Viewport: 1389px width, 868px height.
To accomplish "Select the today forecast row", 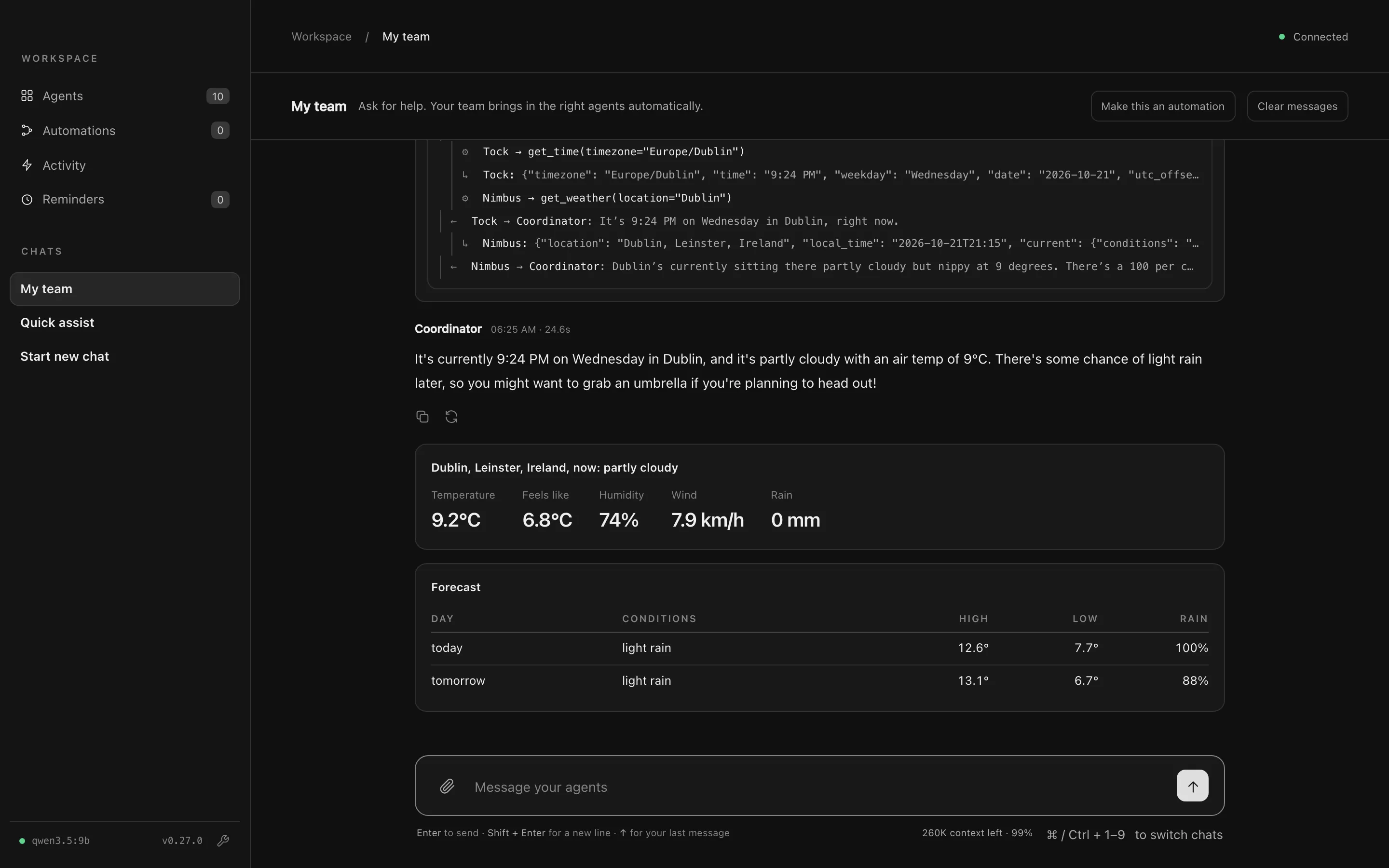I will tap(819, 648).
